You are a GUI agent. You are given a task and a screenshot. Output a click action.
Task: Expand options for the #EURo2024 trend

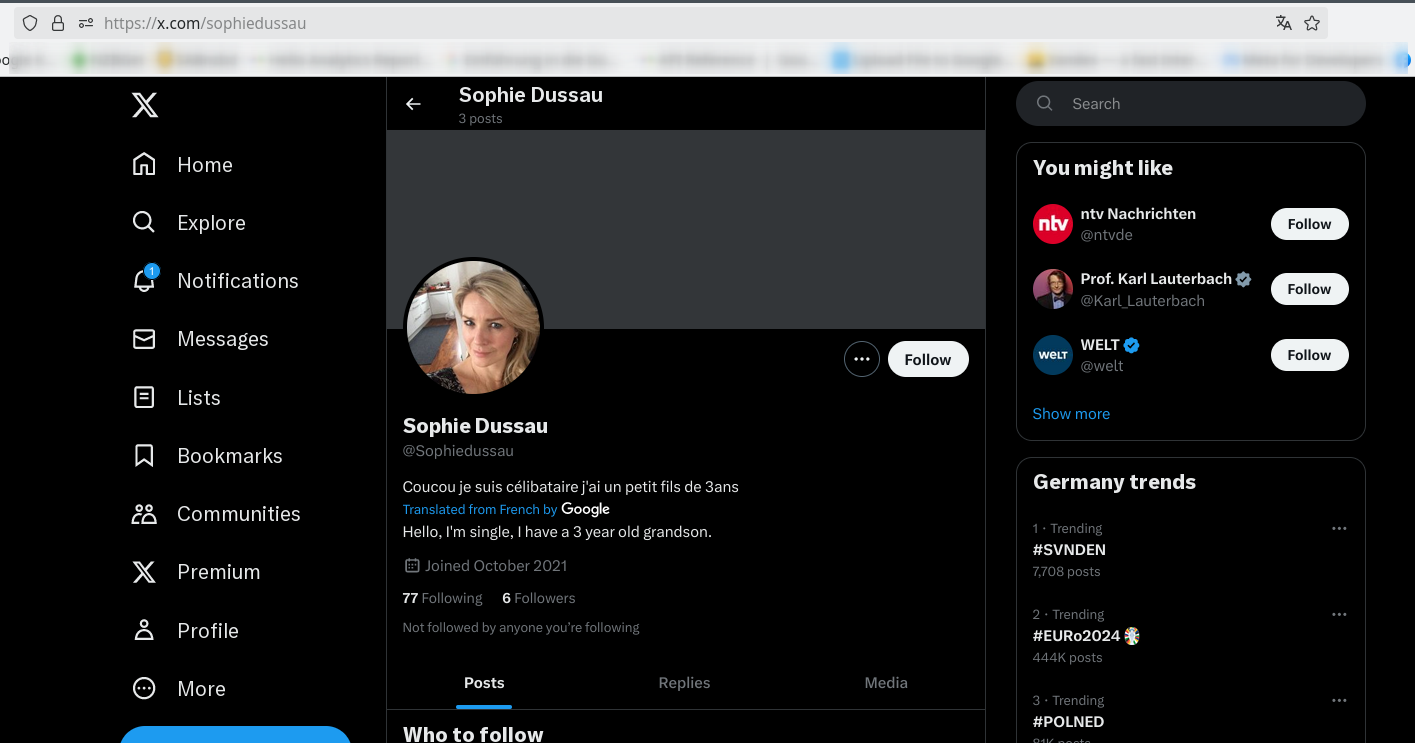[x=1339, y=614]
